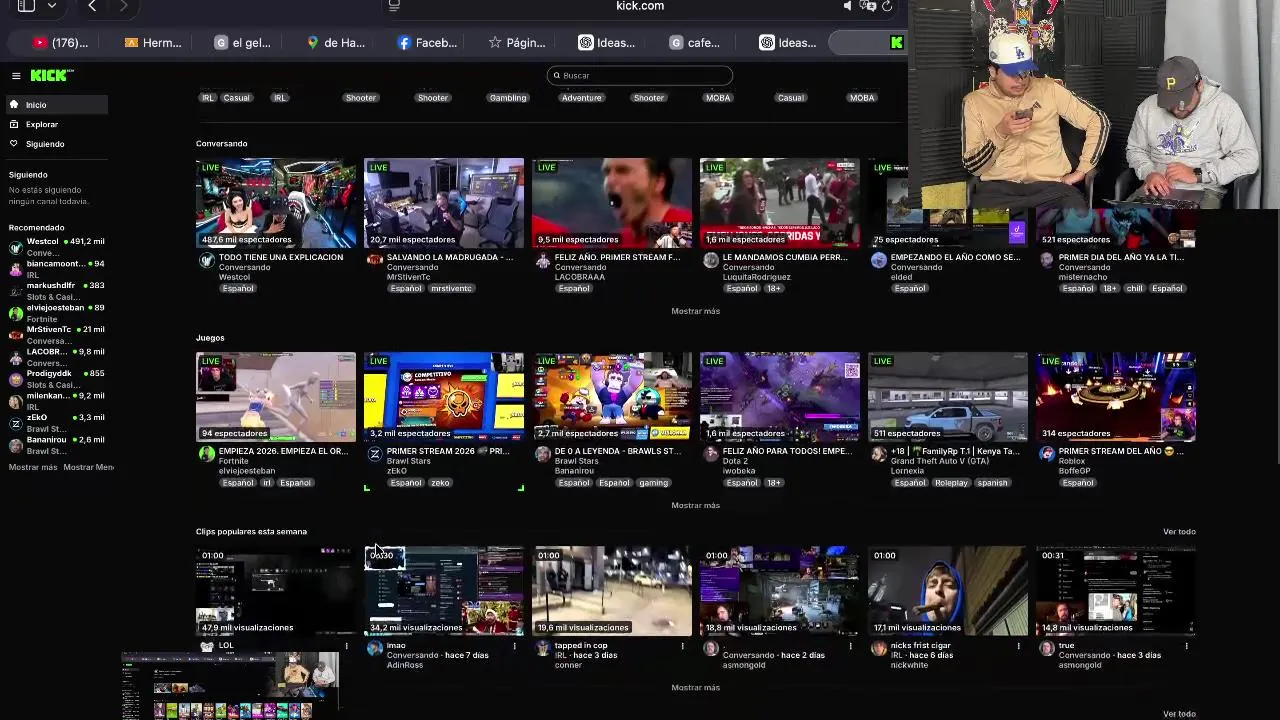Viewport: 1280px width, 720px height.
Task: Open nickwhite avatar under cigar clip
Action: [x=879, y=648]
